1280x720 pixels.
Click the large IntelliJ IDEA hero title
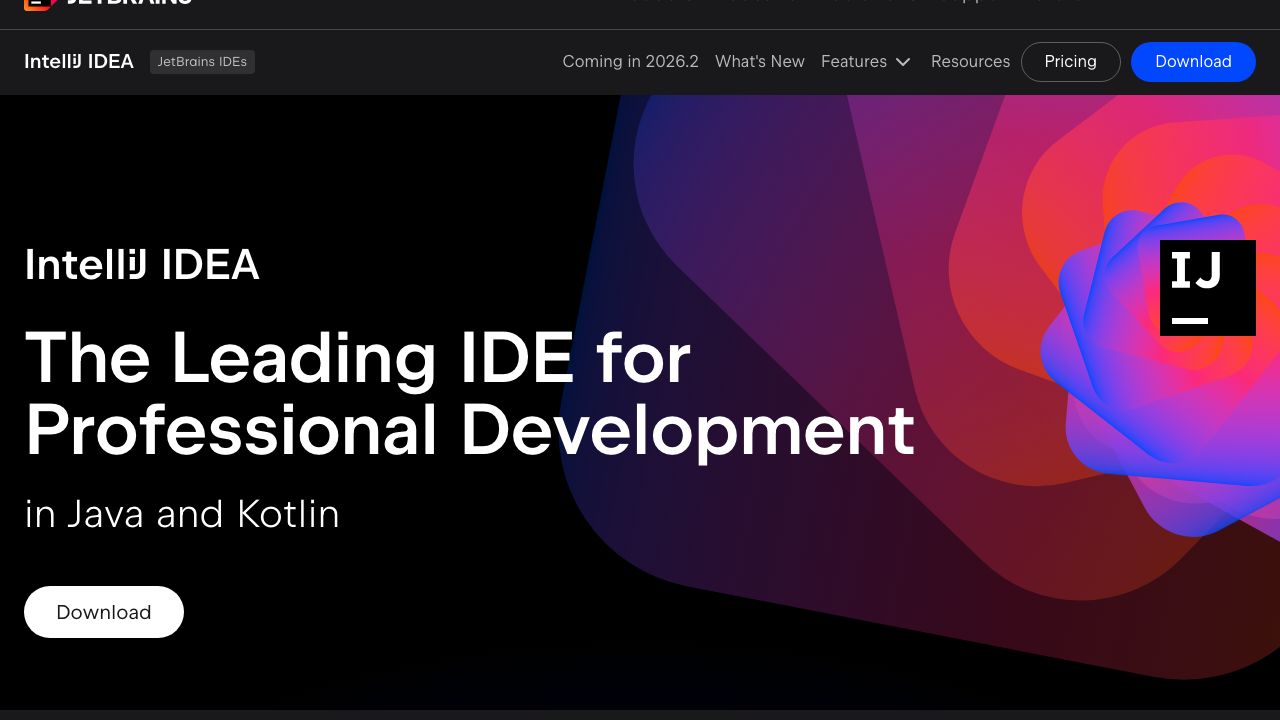(x=142, y=265)
